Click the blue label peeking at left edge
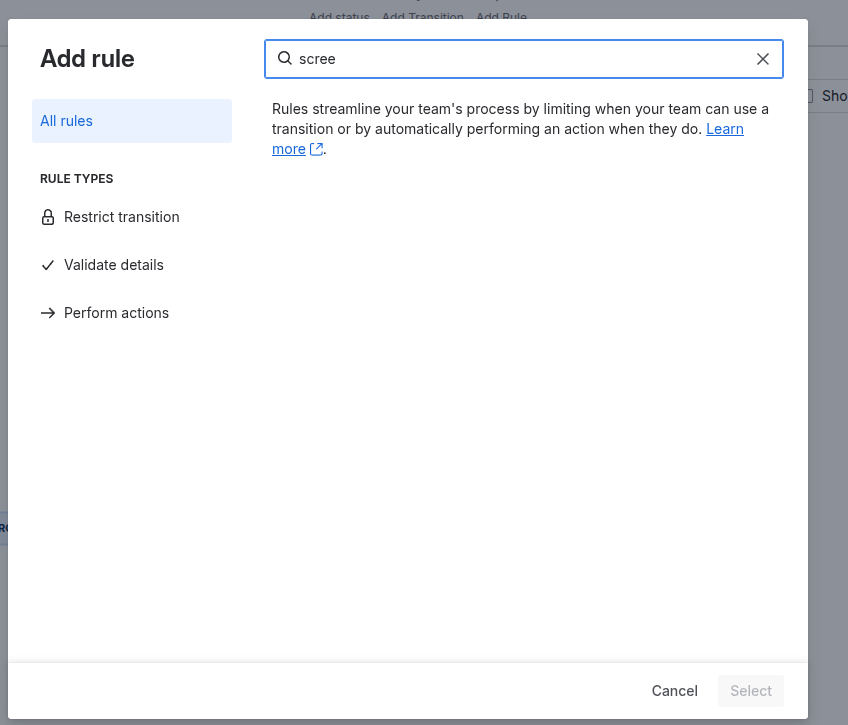Image resolution: width=848 pixels, height=725 pixels. click(4, 527)
